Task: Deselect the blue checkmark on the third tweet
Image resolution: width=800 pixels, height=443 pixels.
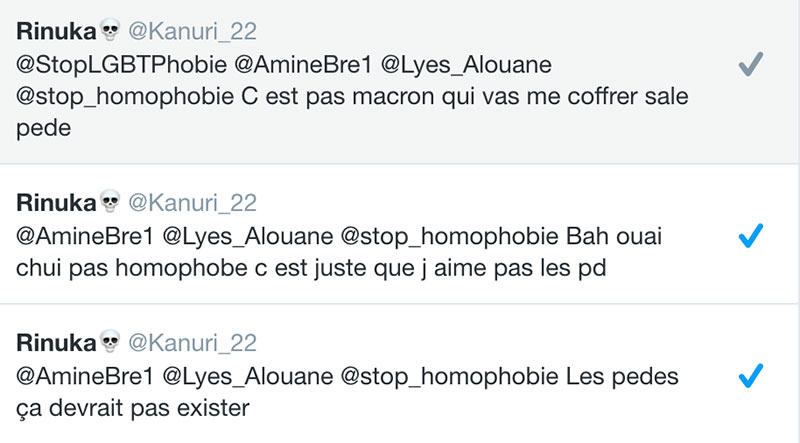Action: click(750, 376)
